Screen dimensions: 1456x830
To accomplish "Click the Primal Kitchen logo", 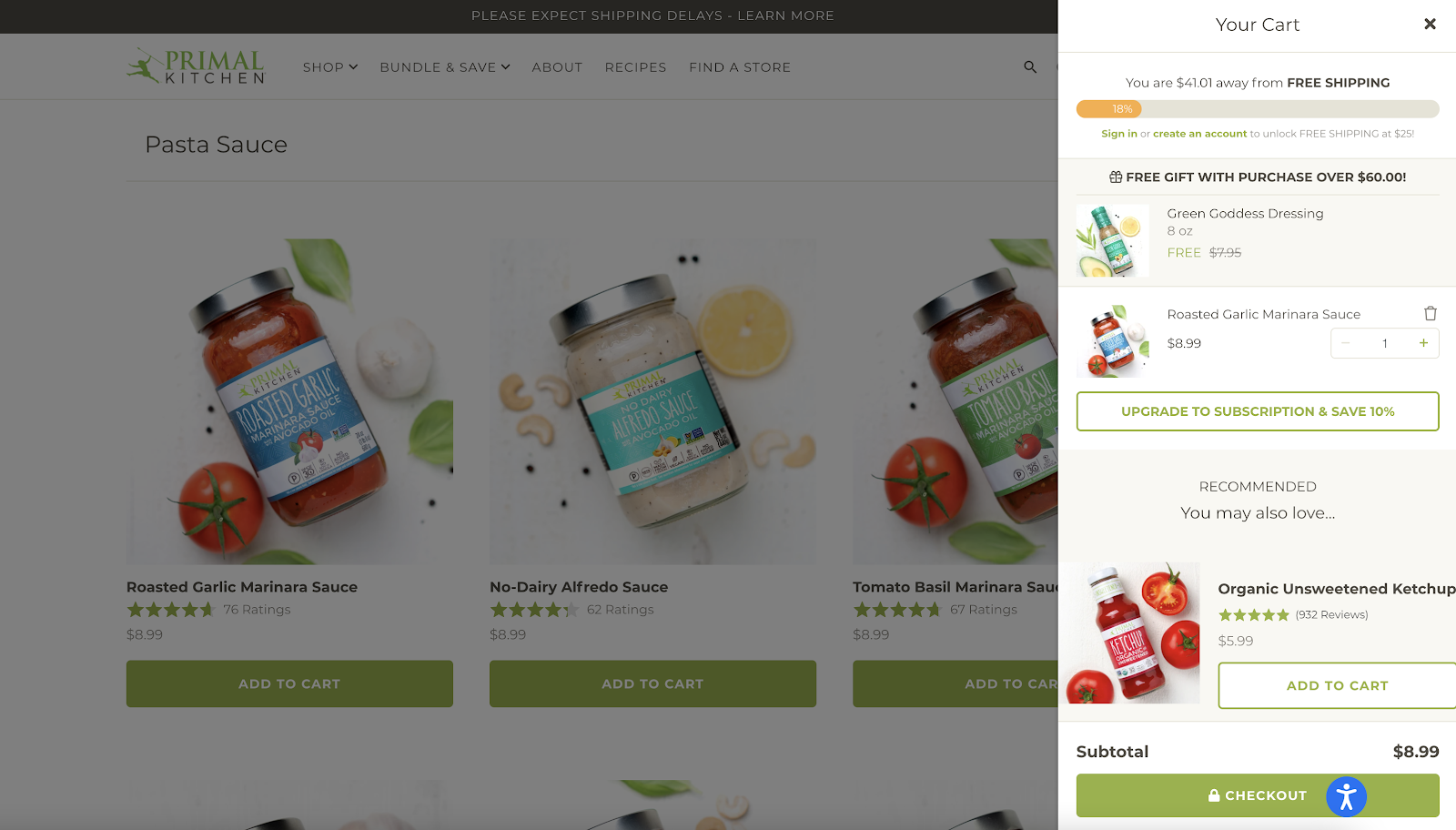I will click(196, 66).
